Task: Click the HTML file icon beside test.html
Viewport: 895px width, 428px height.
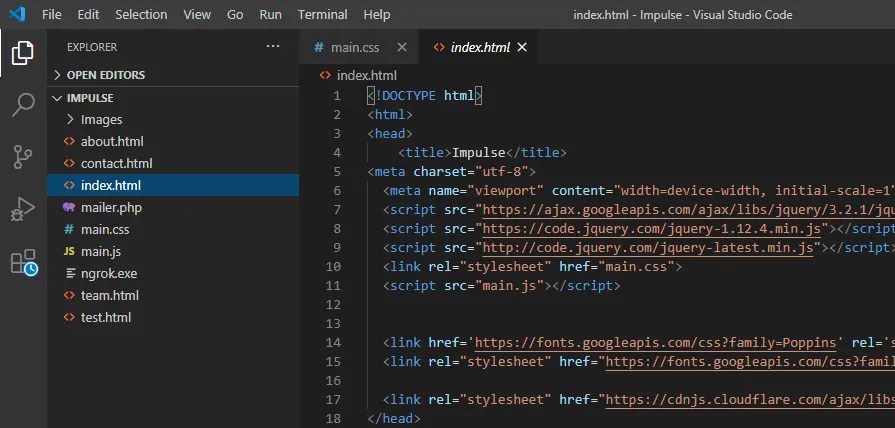Action: click(69, 317)
